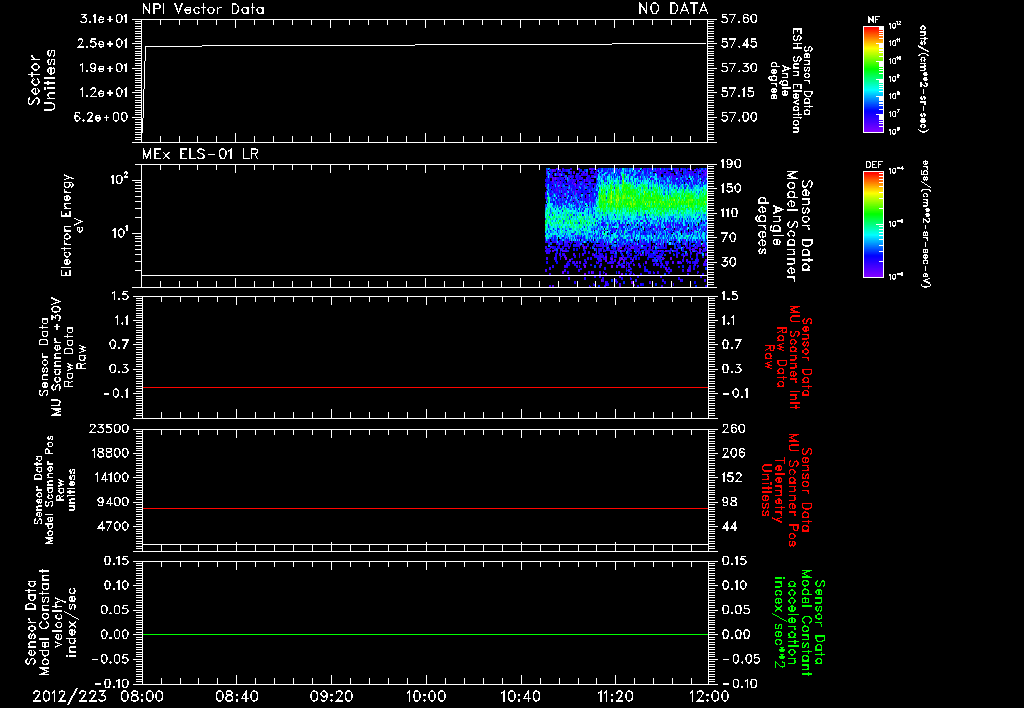Click the green velocity line
1024x708 pixels.
point(424,634)
